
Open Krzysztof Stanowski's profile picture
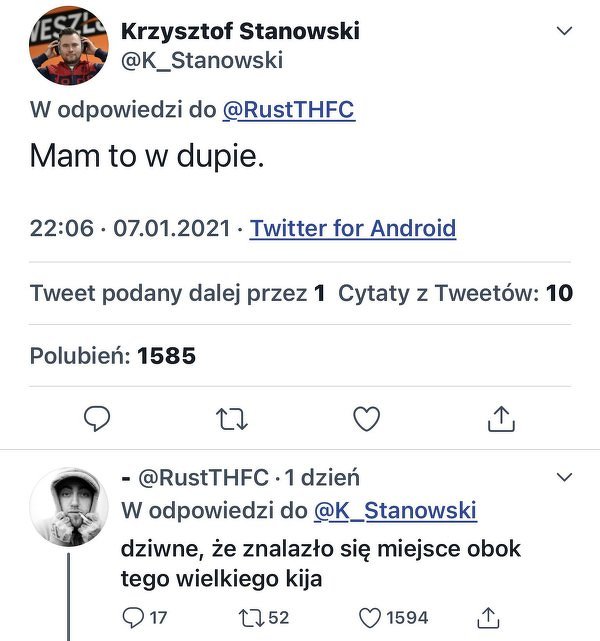point(68,46)
